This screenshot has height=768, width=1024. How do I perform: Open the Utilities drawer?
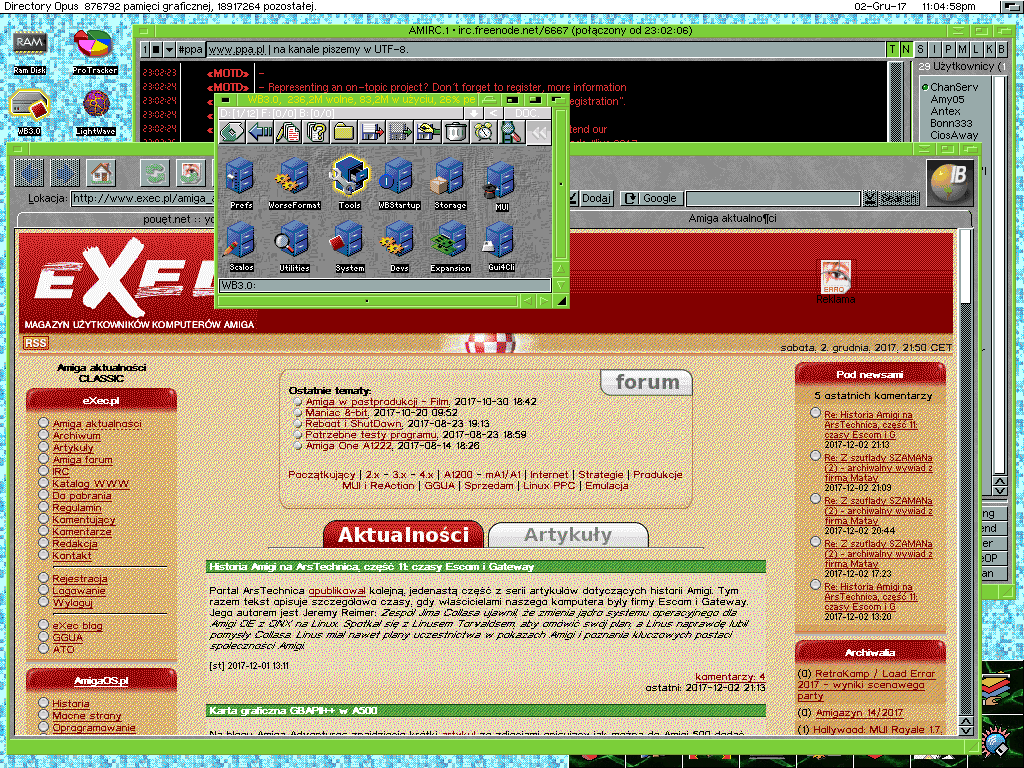[x=294, y=247]
